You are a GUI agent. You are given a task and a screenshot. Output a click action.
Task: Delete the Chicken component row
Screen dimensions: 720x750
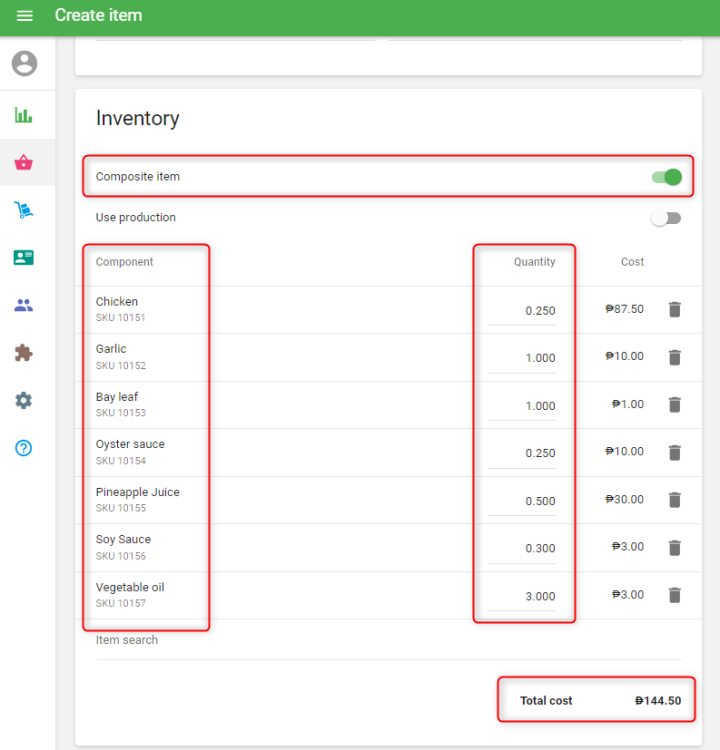pyautogui.click(x=674, y=310)
